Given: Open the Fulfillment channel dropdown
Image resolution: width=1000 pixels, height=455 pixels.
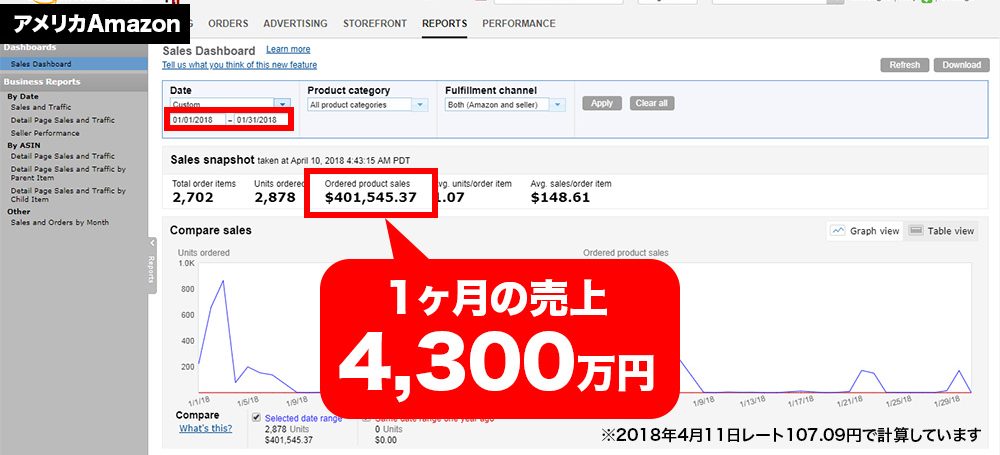Looking at the screenshot, I should 505,105.
